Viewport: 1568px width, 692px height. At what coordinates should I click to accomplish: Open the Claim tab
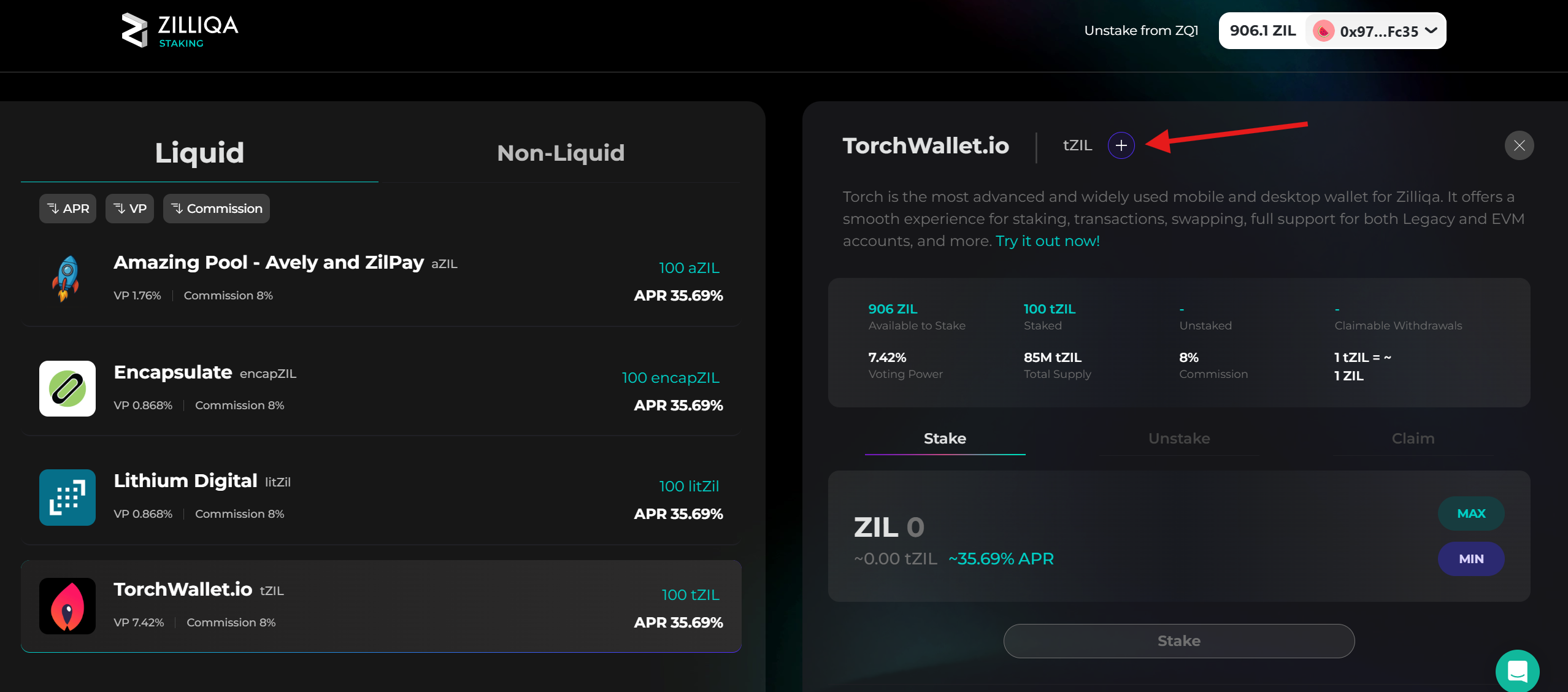(1412, 438)
